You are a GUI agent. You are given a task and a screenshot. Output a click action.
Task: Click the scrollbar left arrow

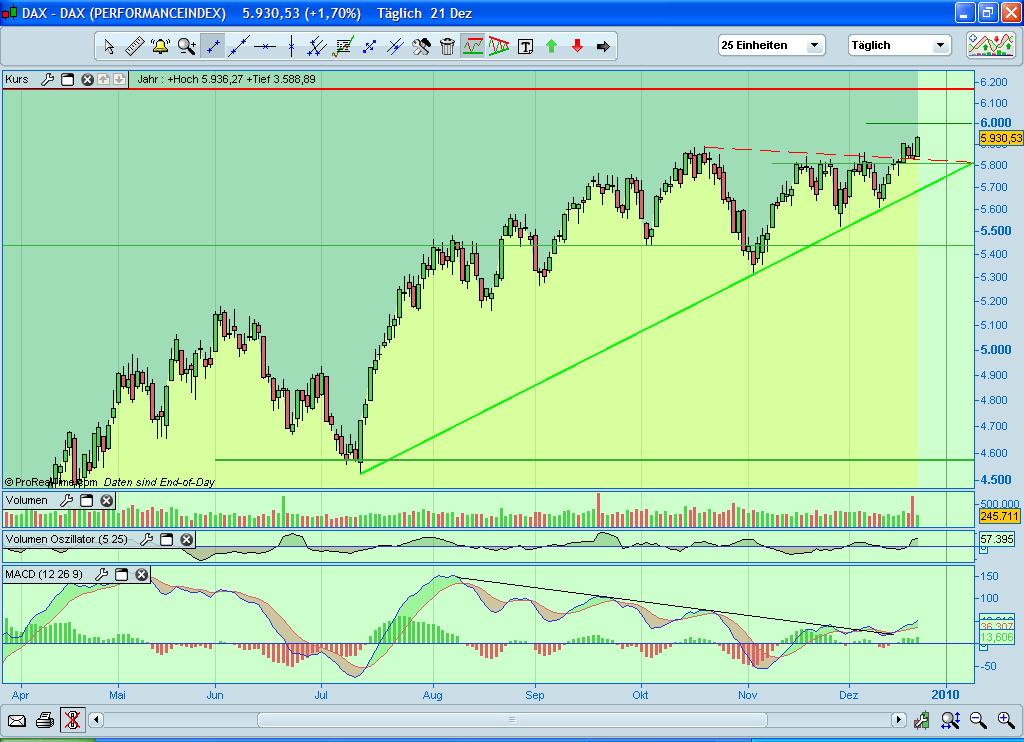click(x=96, y=720)
